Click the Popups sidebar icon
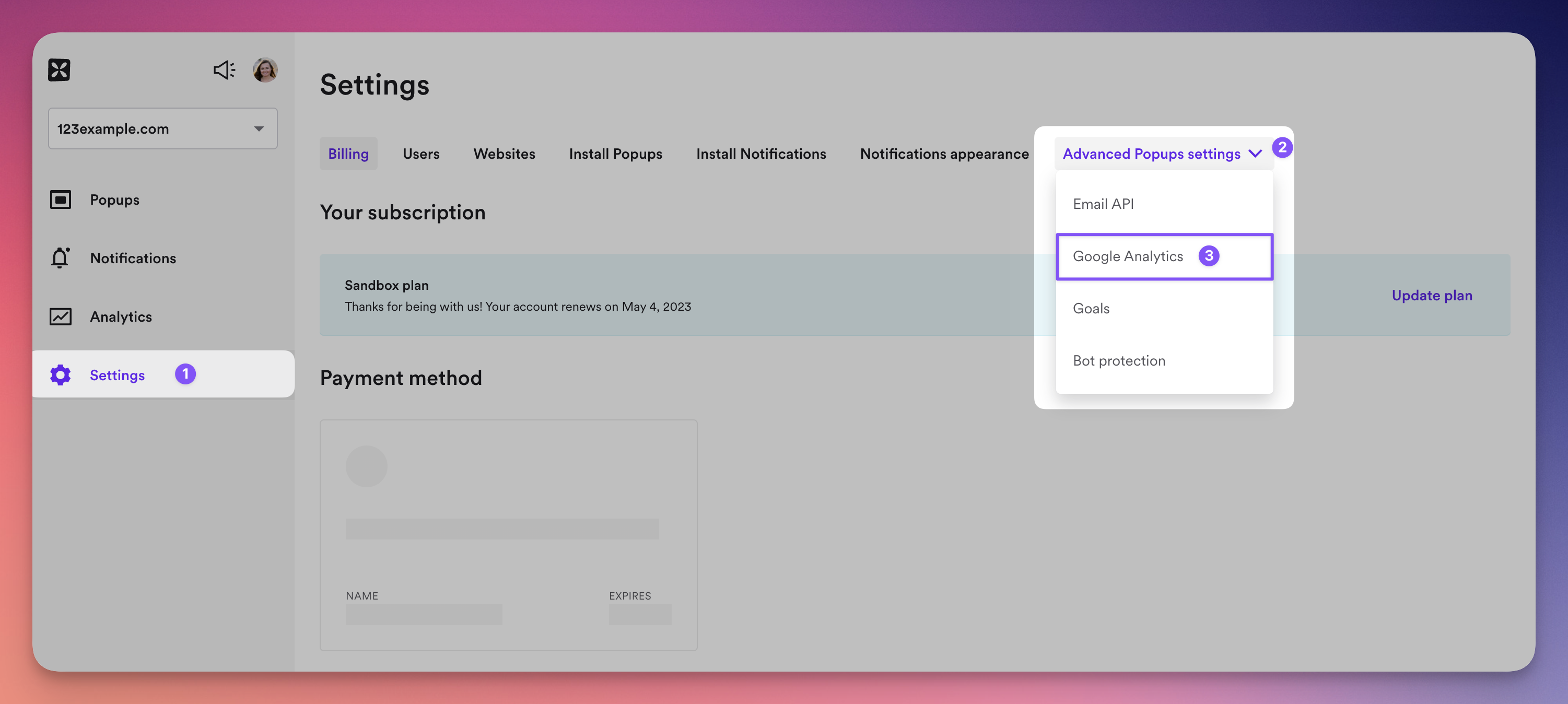The image size is (1568, 704). point(60,200)
